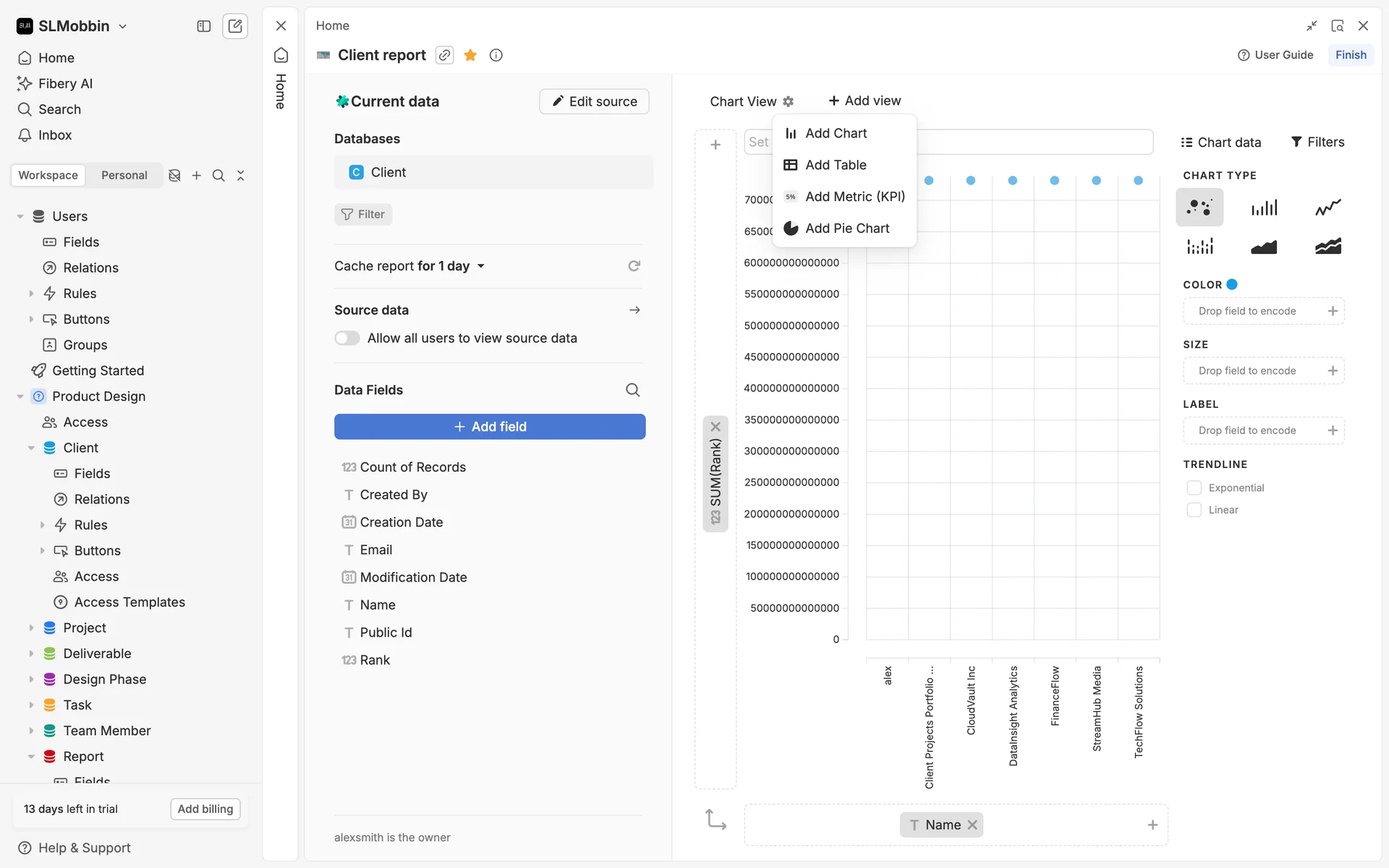Search data fields with magnifier icon
The height and width of the screenshot is (868, 1389).
click(632, 390)
